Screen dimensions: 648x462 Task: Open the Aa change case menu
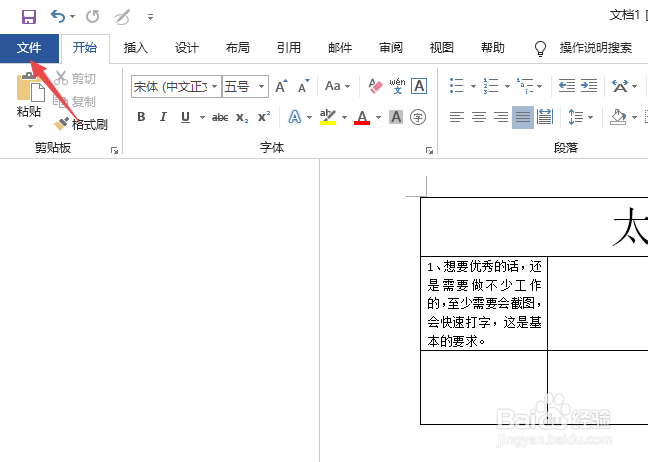point(337,86)
